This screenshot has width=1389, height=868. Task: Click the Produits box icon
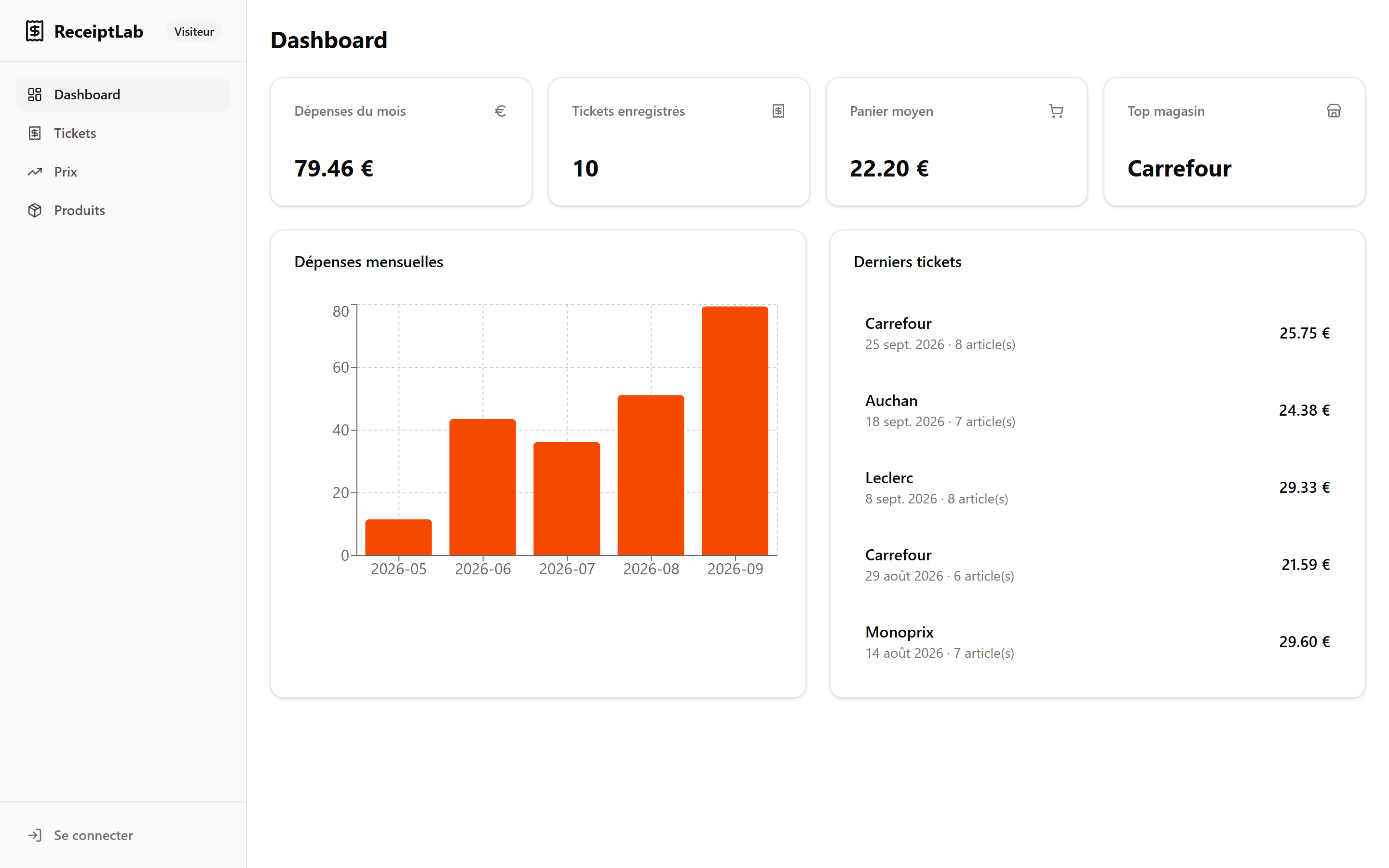(34, 210)
